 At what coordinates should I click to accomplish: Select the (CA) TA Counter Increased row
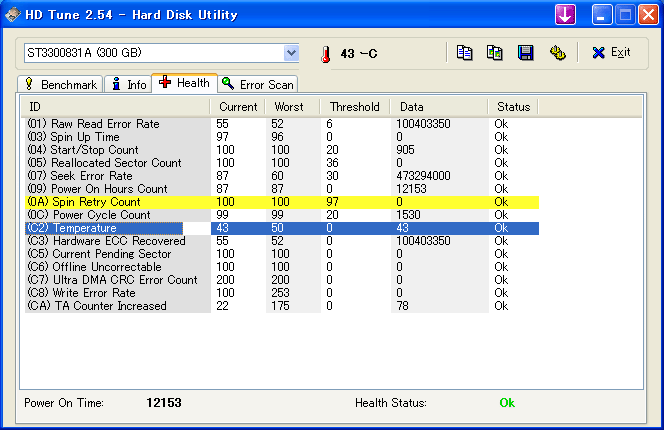282,306
